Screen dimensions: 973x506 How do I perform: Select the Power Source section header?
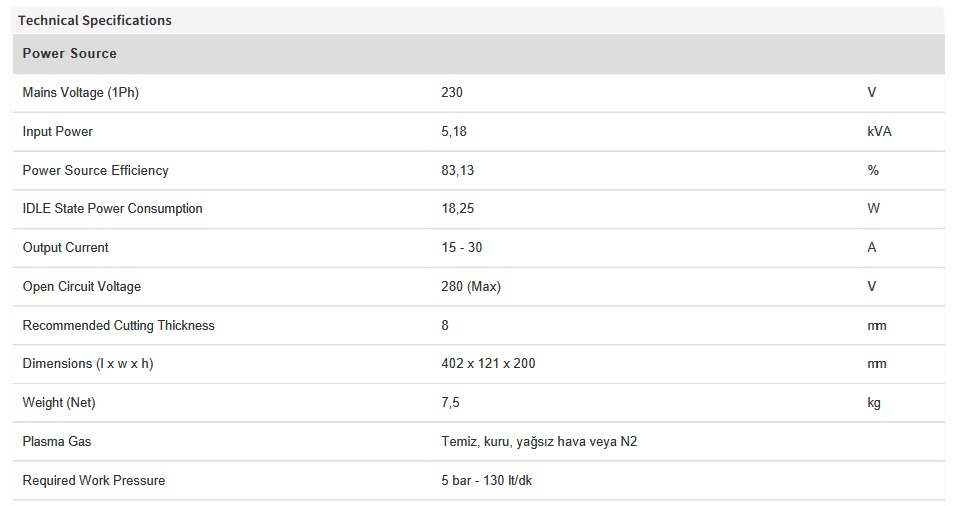[x=69, y=53]
